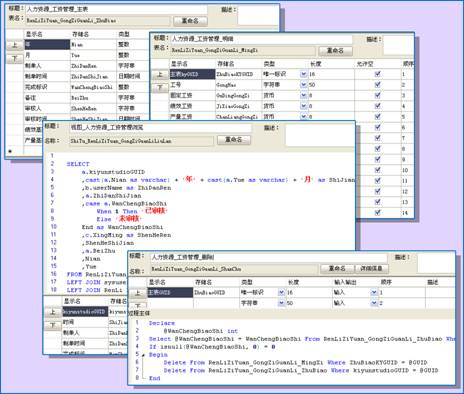464x394 pixels.
Task: Click 主表GUID cell in 删除 window
Action: tap(170, 292)
